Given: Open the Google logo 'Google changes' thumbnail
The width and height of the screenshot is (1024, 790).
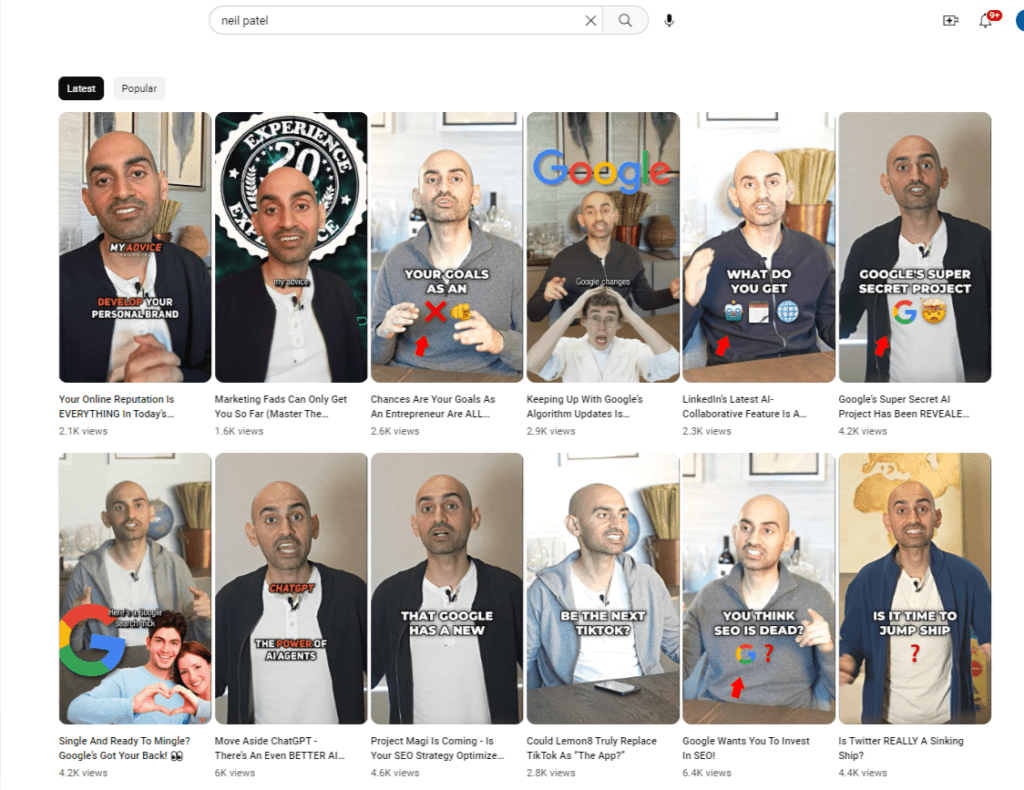Looking at the screenshot, I should 603,247.
